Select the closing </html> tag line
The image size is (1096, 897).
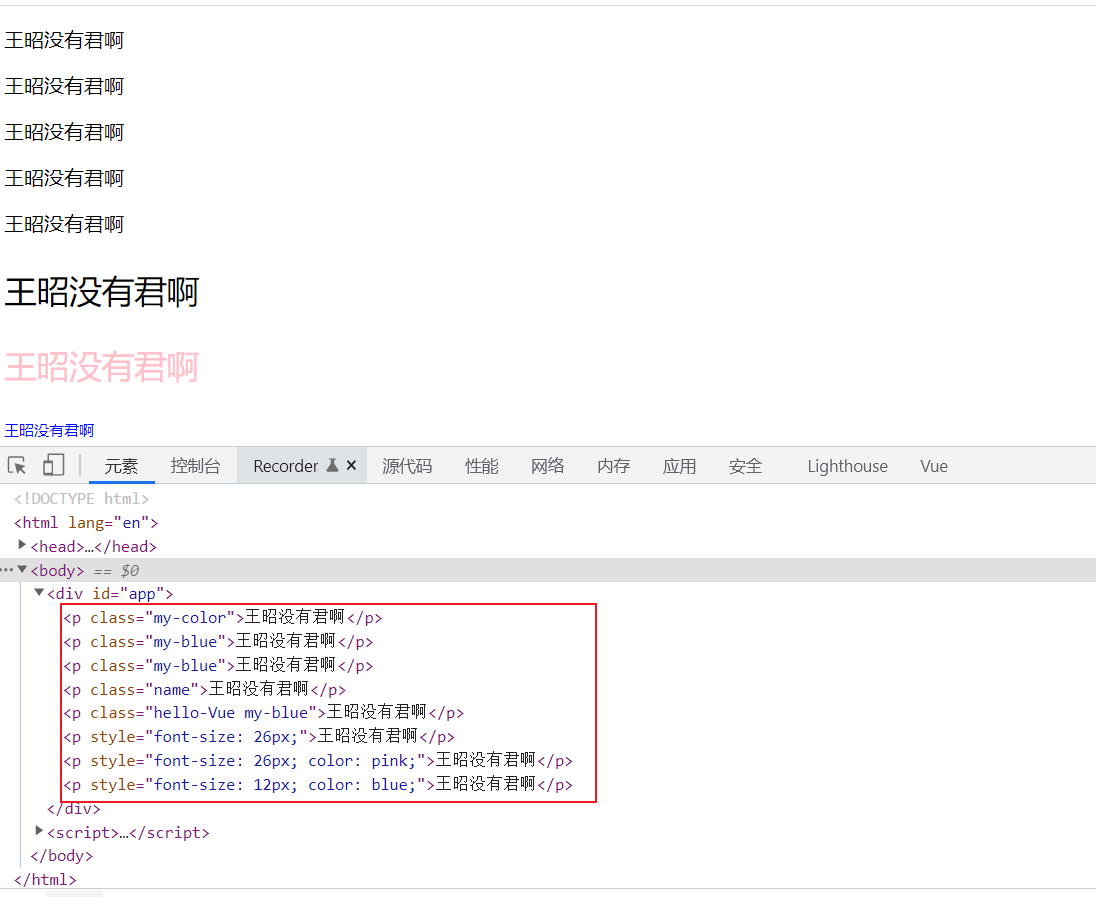45,880
